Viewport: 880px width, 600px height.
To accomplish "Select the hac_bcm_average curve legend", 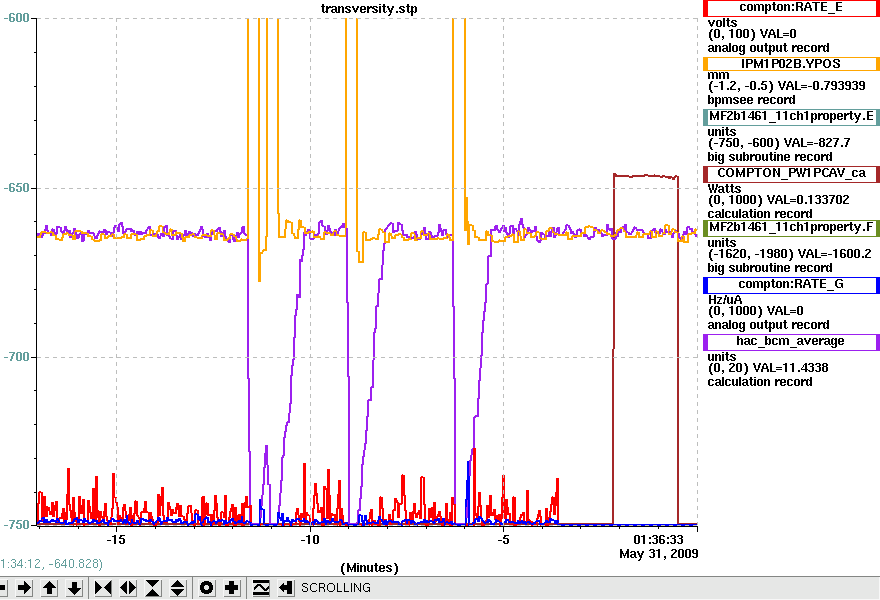I will [x=791, y=342].
